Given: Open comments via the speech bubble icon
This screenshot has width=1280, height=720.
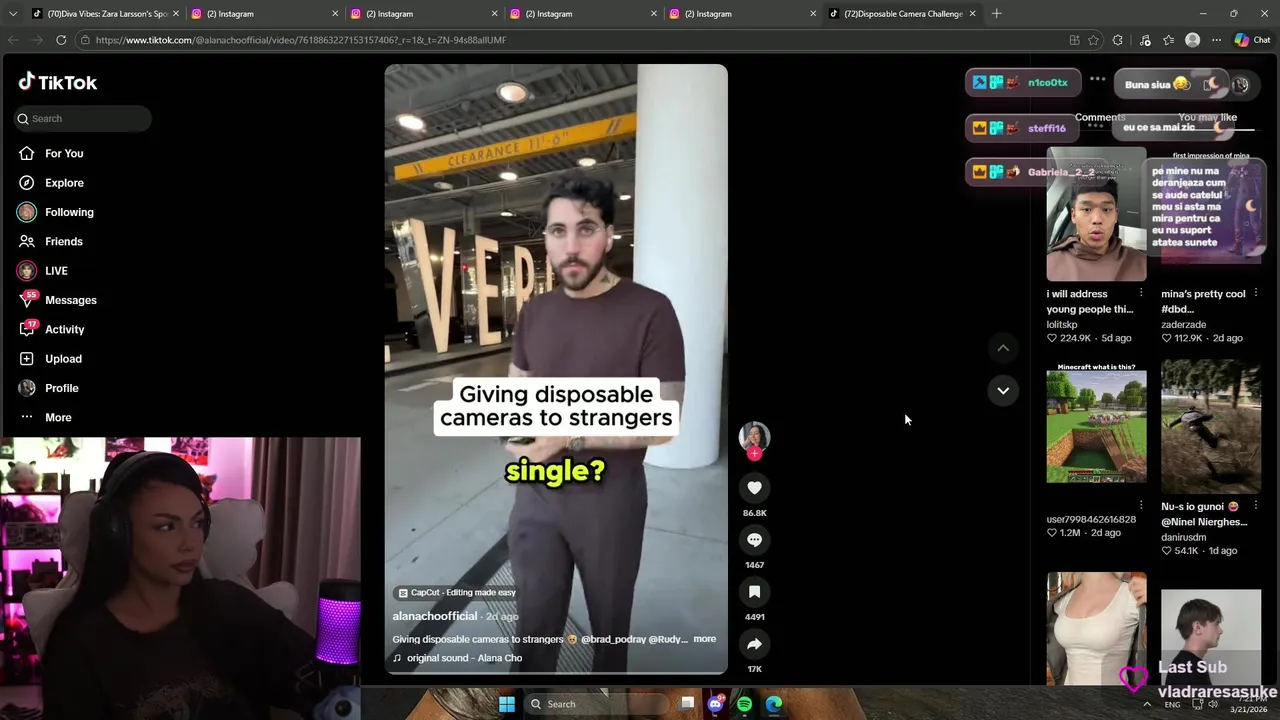Looking at the screenshot, I should coord(754,540).
